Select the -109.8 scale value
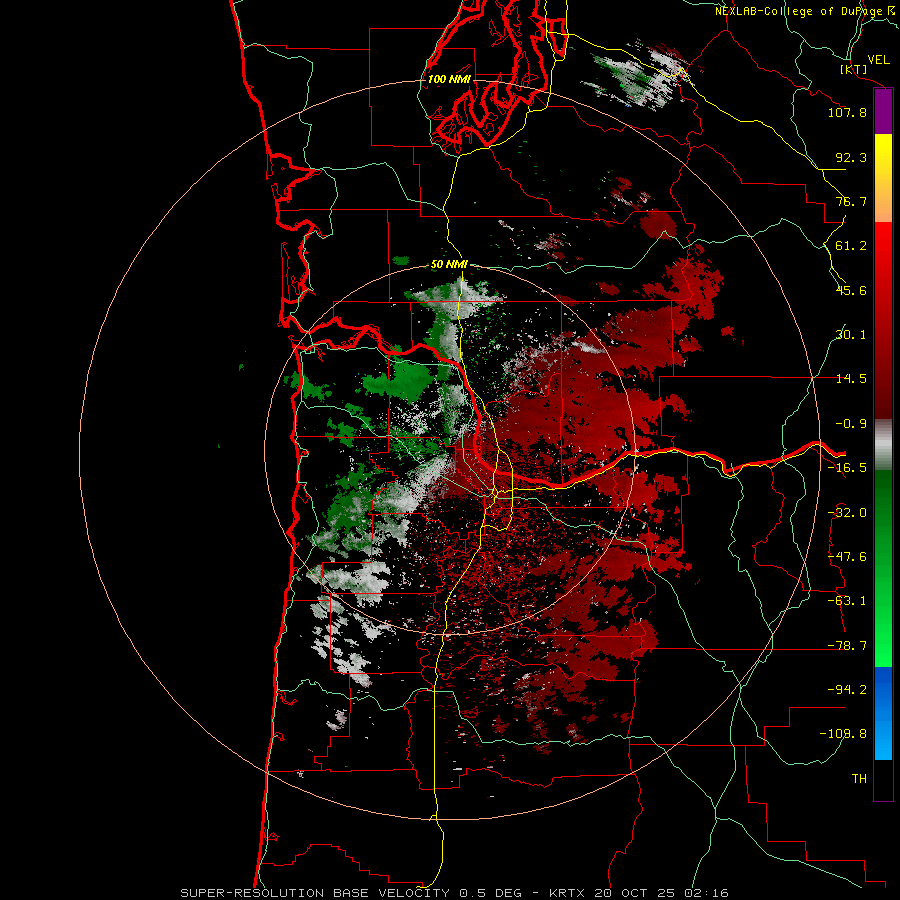Image resolution: width=900 pixels, height=900 pixels. [x=844, y=734]
